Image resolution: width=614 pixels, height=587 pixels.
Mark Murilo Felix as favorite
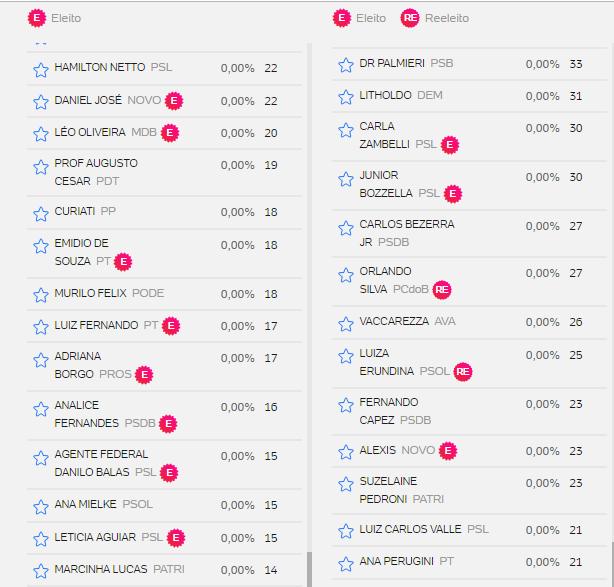point(40,295)
